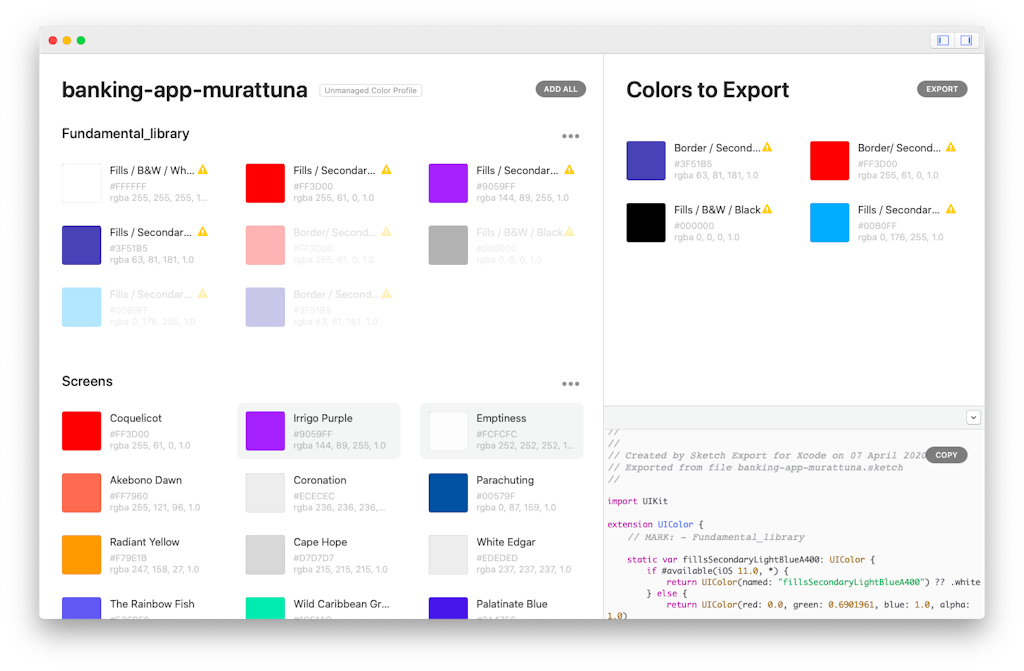Image resolution: width=1024 pixels, height=671 pixels.
Task: Click the left panel layout icon in titlebar
Action: tap(941, 40)
